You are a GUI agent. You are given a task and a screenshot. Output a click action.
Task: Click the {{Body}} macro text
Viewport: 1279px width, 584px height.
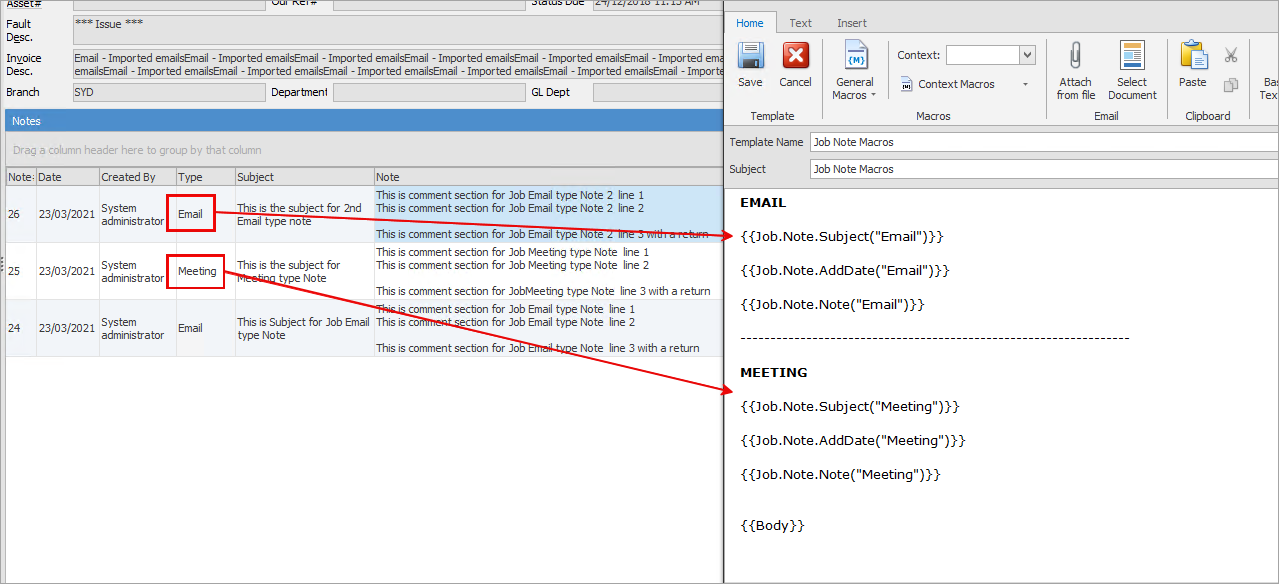coord(772,526)
